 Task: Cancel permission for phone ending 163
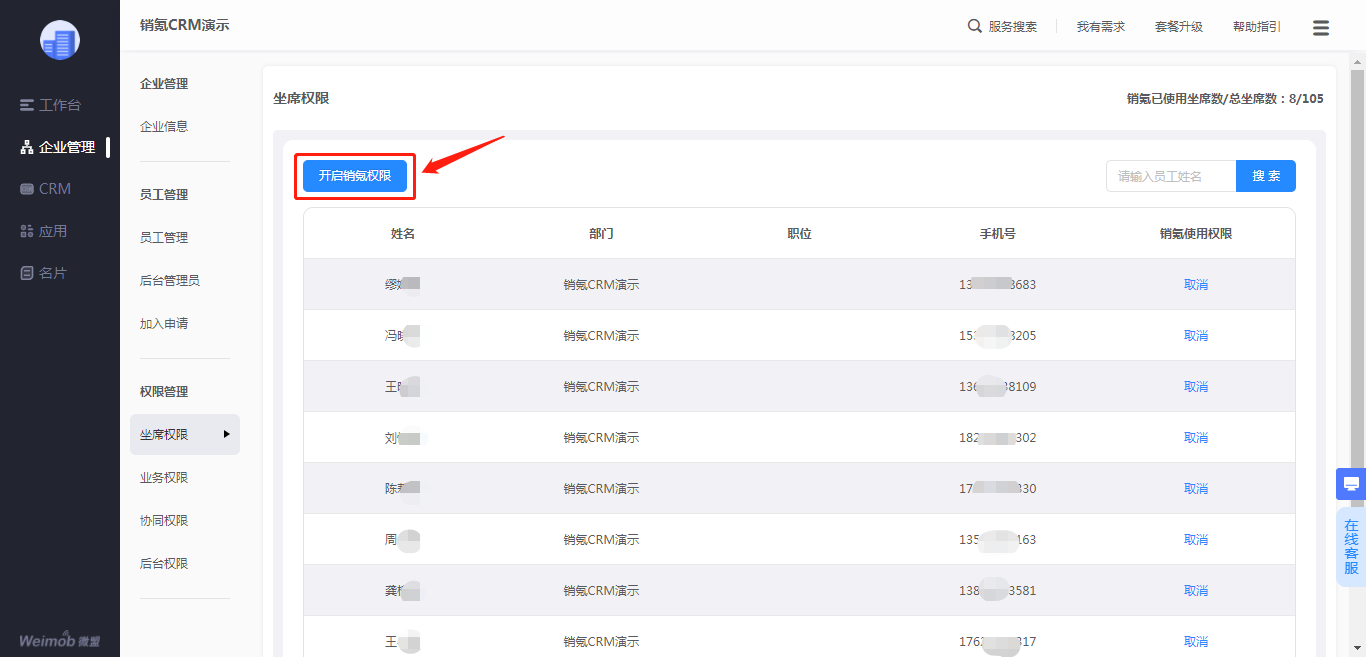1196,540
